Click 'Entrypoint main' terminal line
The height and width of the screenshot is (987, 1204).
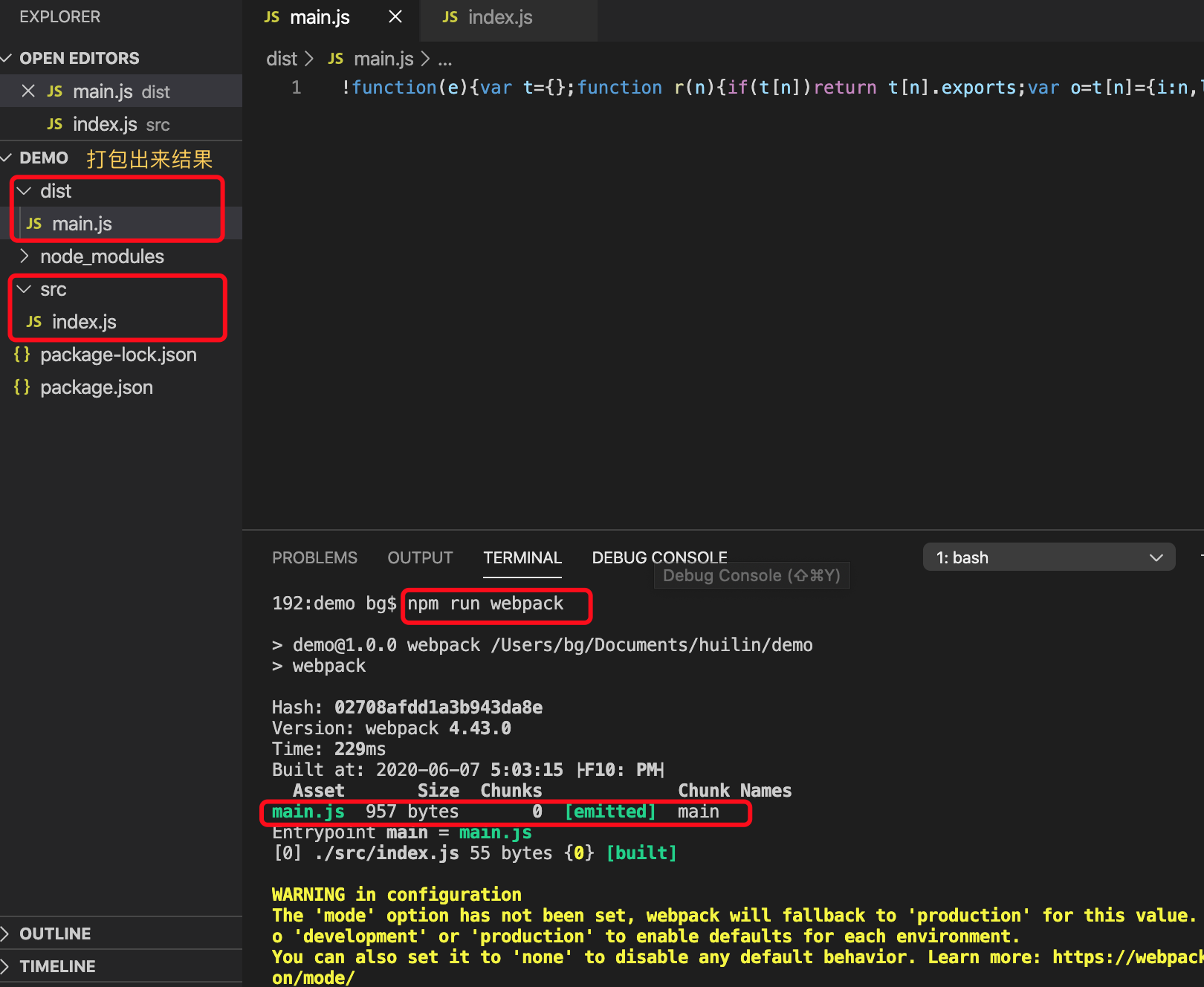[x=402, y=832]
